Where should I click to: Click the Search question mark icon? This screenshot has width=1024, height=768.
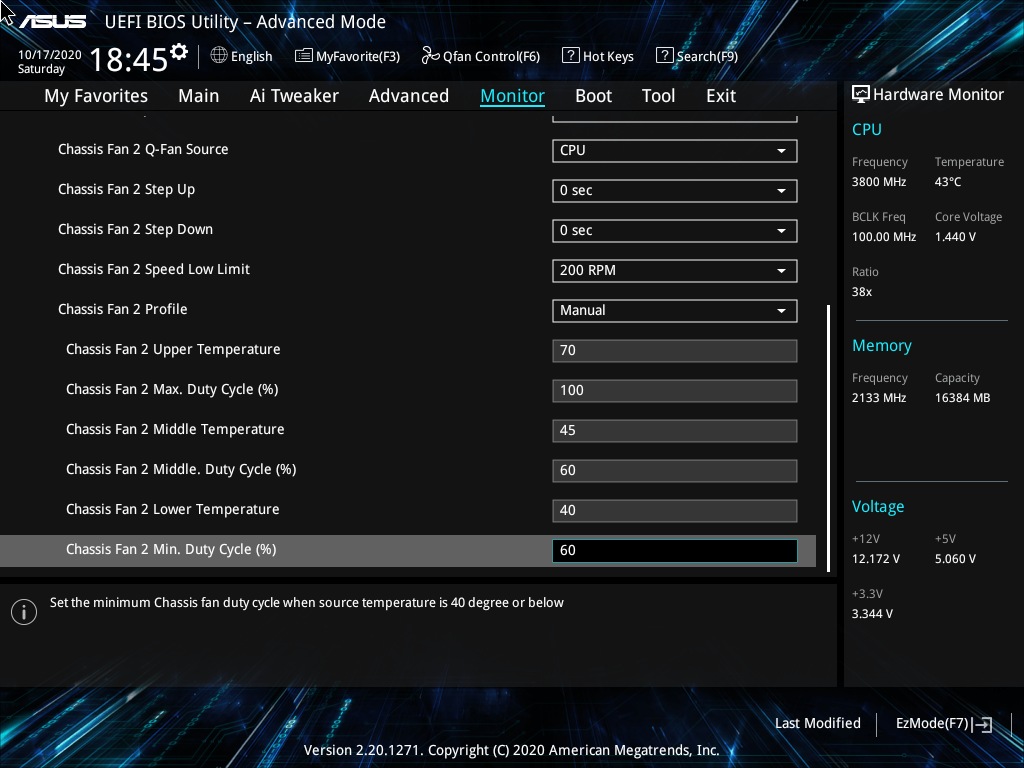(x=664, y=56)
